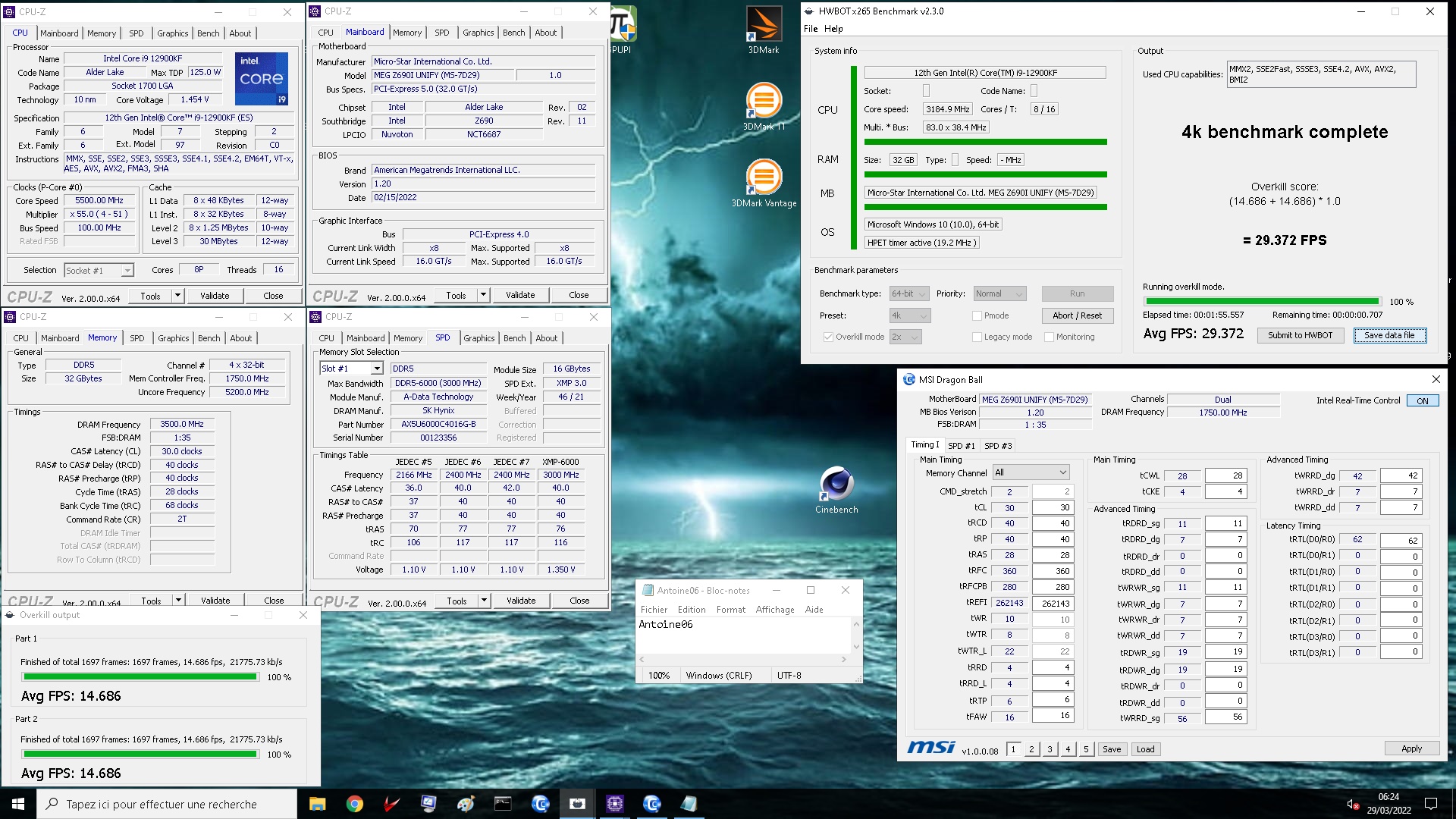Open MSI Afterburner red taskbar icon

click(x=391, y=804)
